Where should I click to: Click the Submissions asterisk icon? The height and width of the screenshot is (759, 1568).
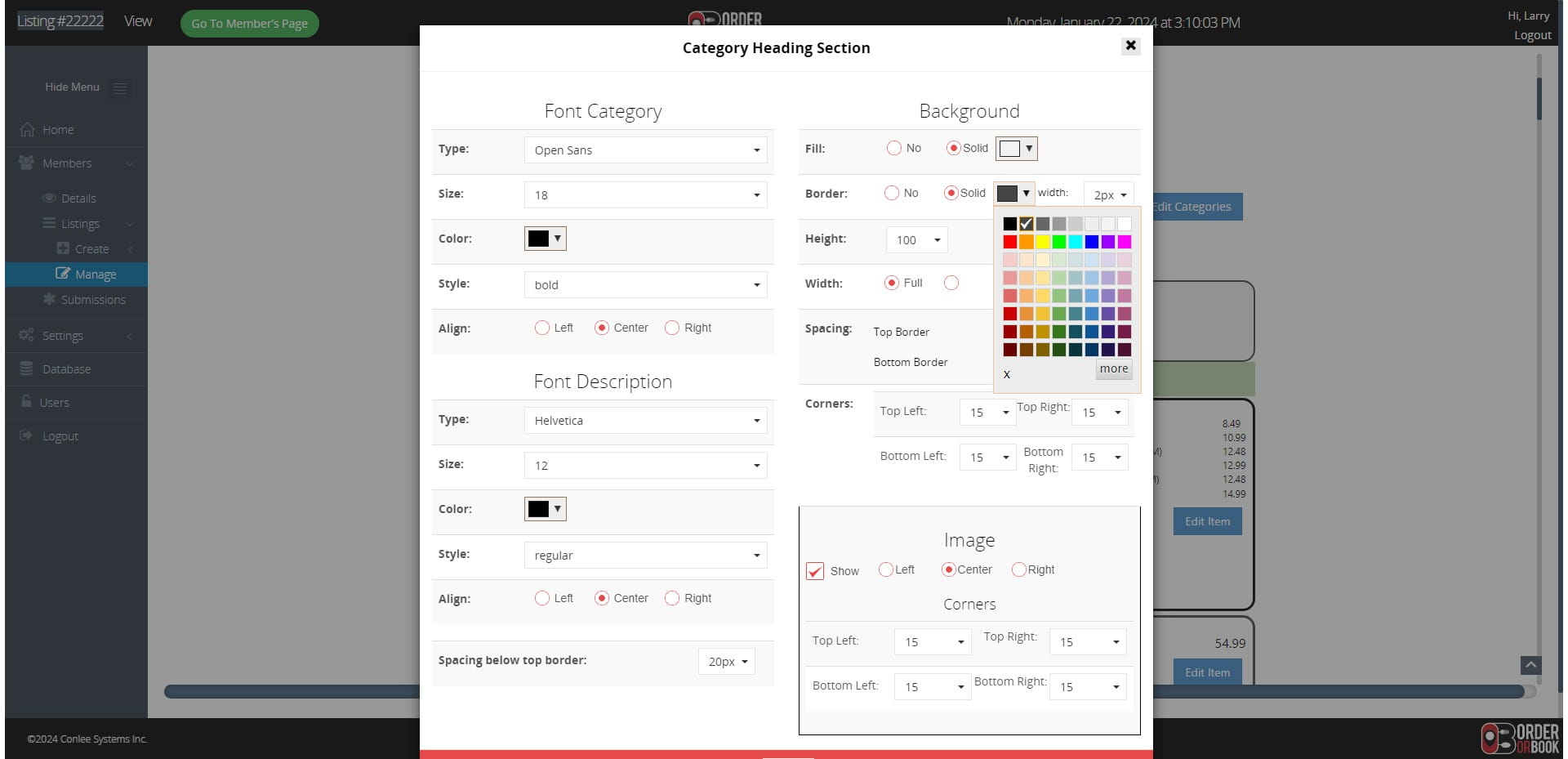pyautogui.click(x=49, y=300)
